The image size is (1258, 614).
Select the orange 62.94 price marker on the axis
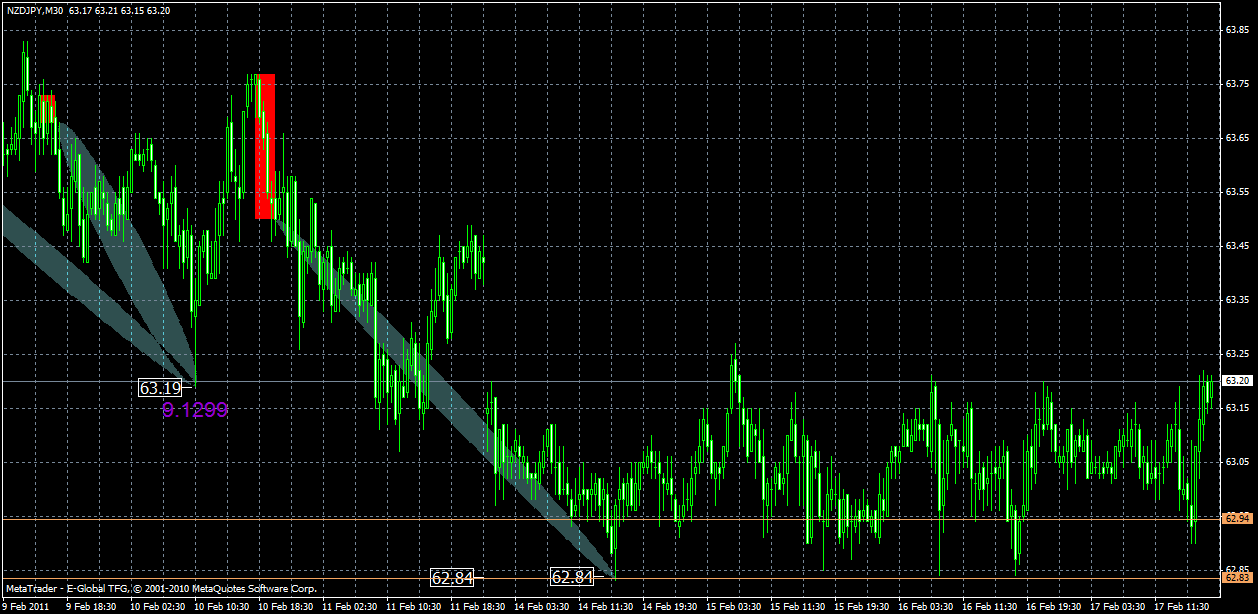coord(1240,516)
